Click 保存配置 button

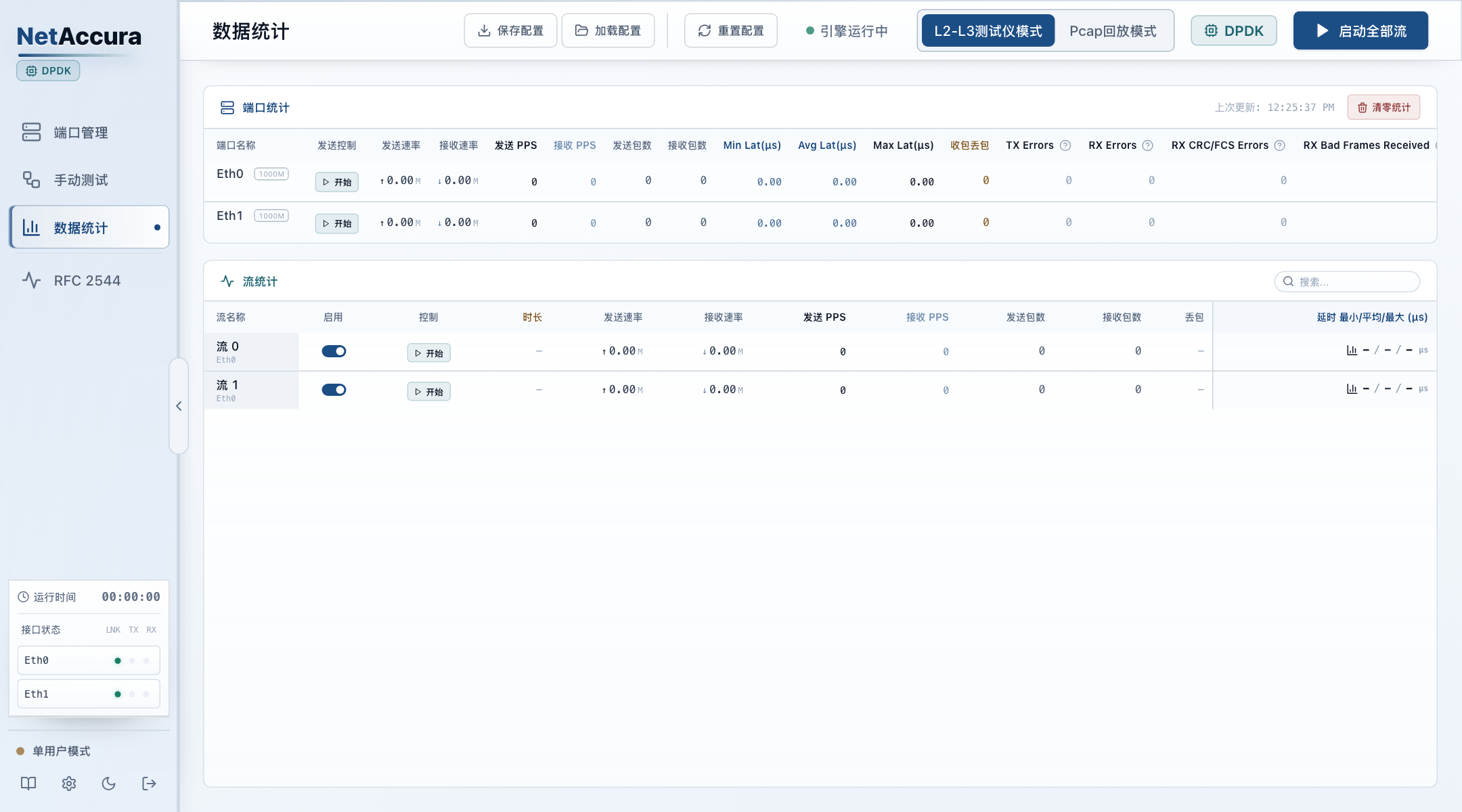[x=510, y=30]
